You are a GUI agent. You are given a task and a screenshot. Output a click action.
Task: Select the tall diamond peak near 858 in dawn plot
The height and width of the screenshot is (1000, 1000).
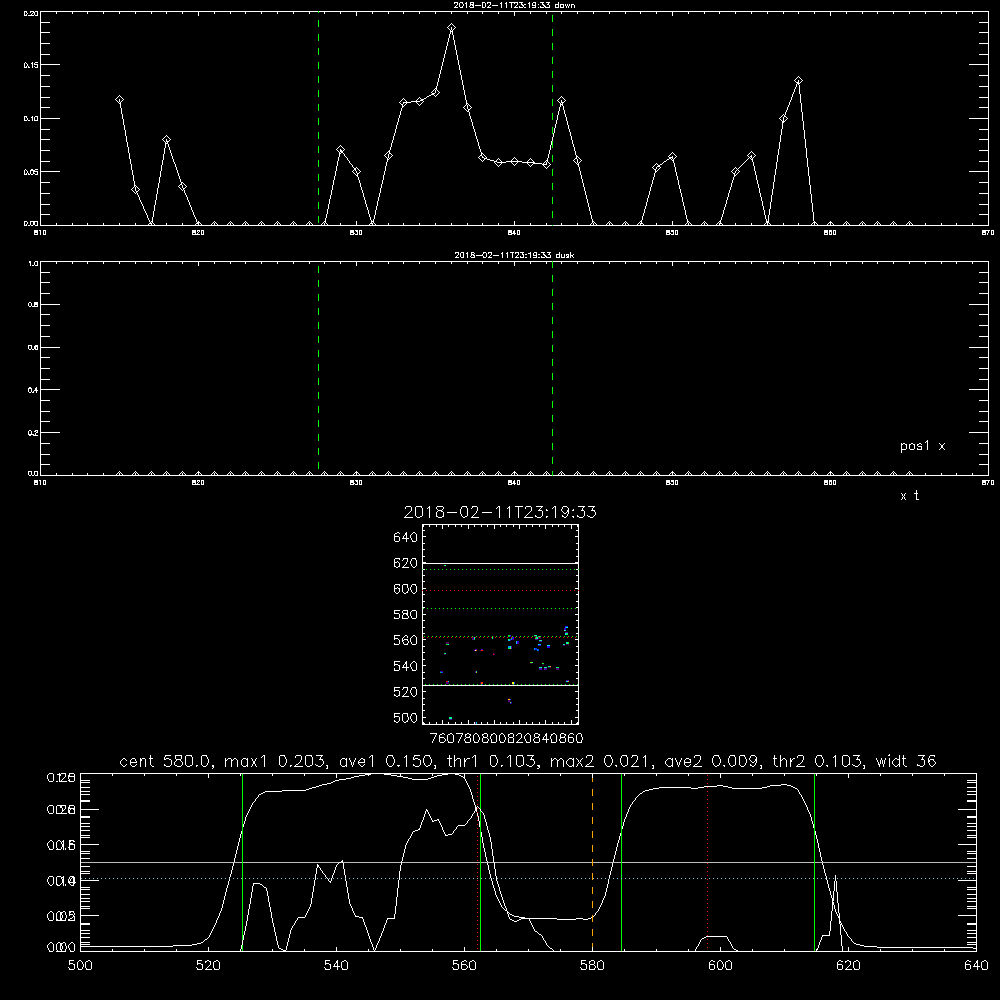point(798,81)
